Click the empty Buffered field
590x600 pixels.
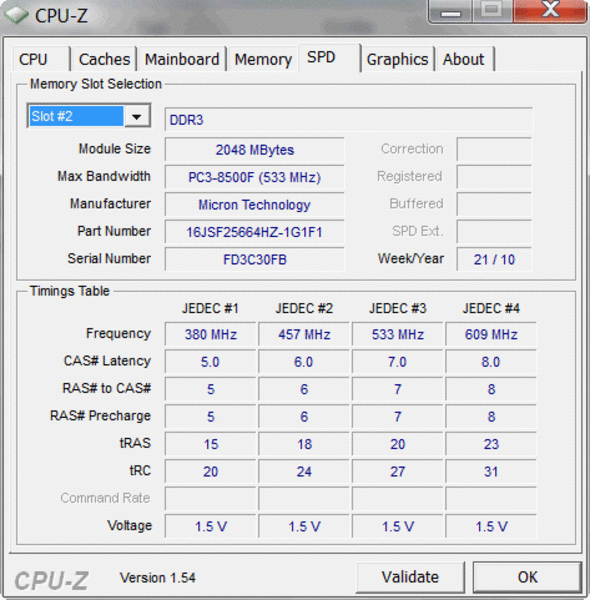pyautogui.click(x=494, y=205)
